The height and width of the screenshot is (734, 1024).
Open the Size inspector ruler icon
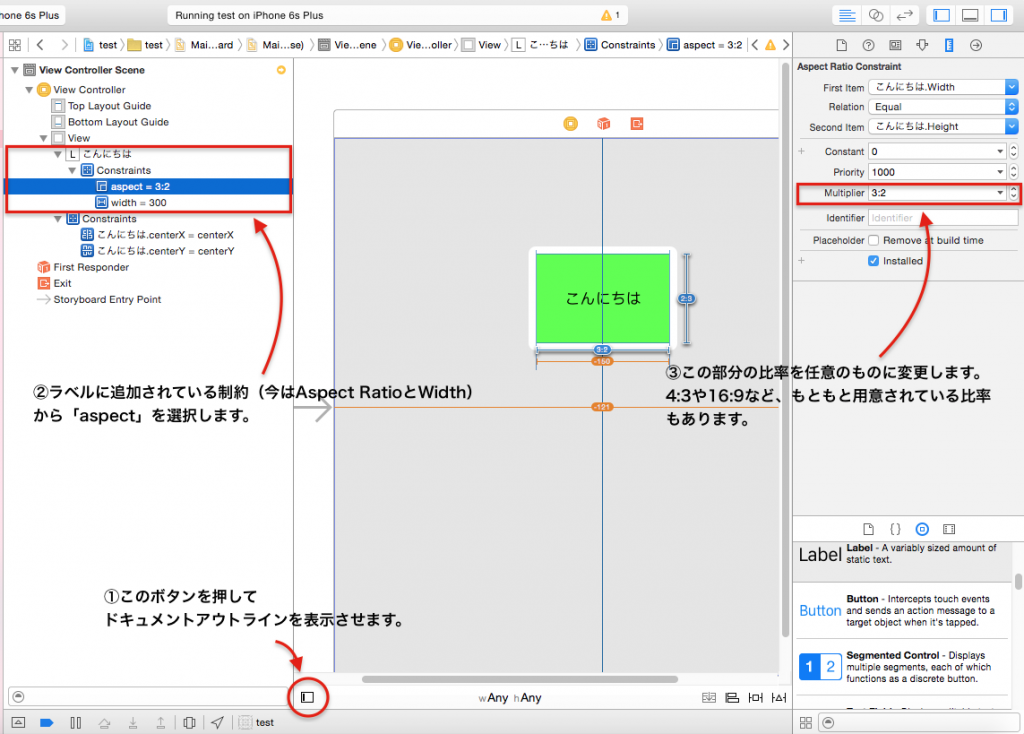pyautogui.click(x=949, y=45)
